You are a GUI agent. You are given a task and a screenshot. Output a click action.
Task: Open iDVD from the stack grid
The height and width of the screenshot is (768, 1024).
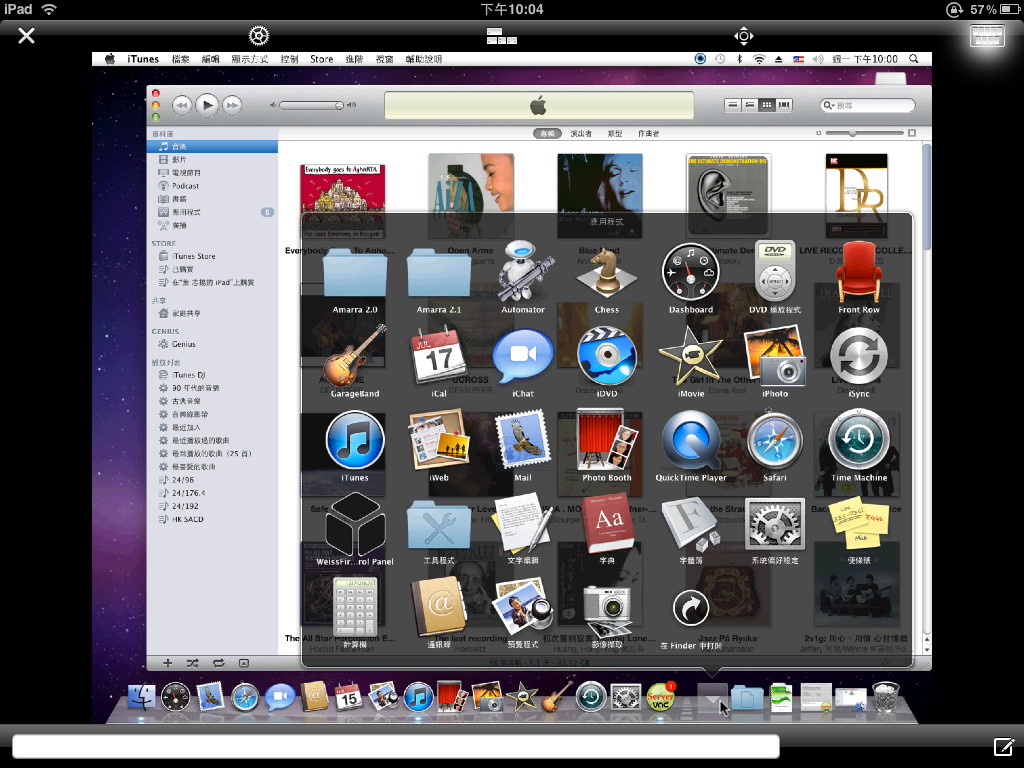click(607, 357)
